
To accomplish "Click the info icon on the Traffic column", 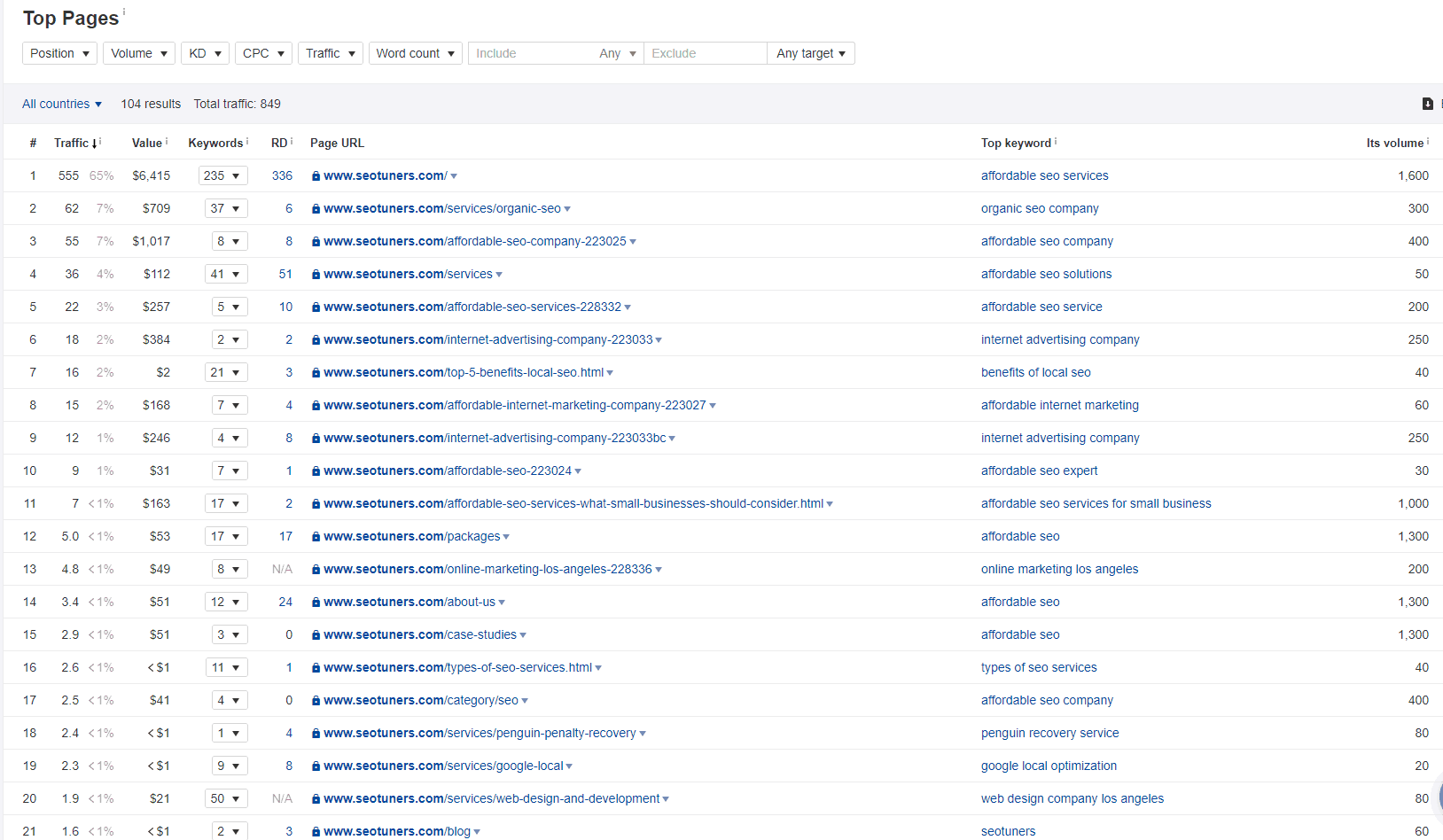I will tap(100, 139).
